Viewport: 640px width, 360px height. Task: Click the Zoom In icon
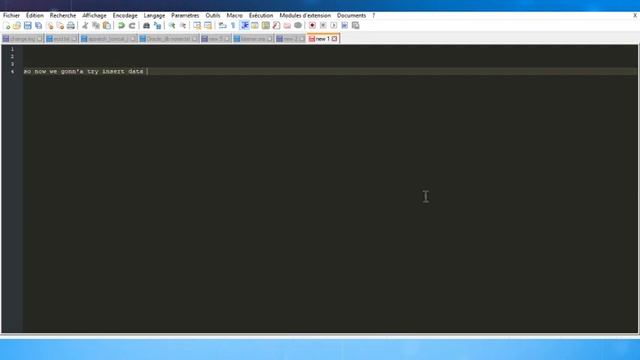point(172,26)
